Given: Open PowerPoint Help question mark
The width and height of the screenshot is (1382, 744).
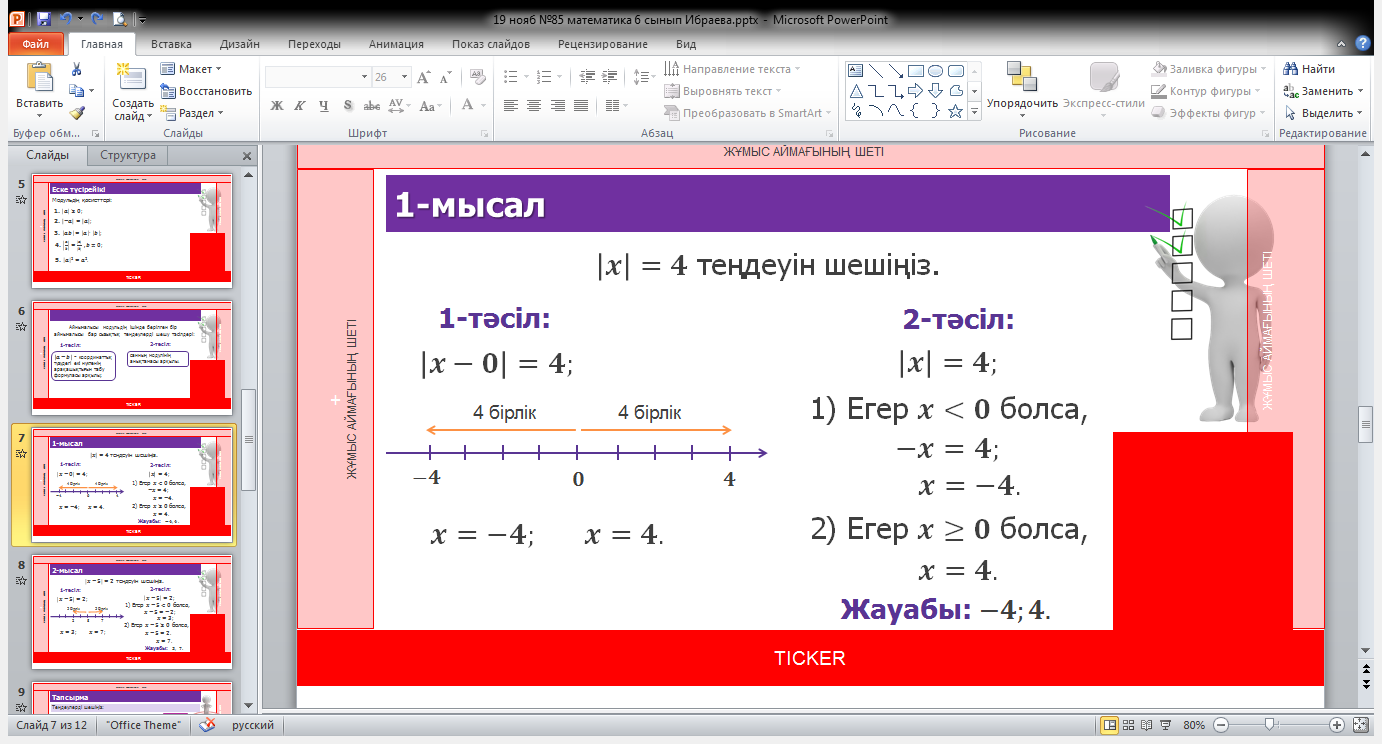Looking at the screenshot, I should [x=1362, y=43].
